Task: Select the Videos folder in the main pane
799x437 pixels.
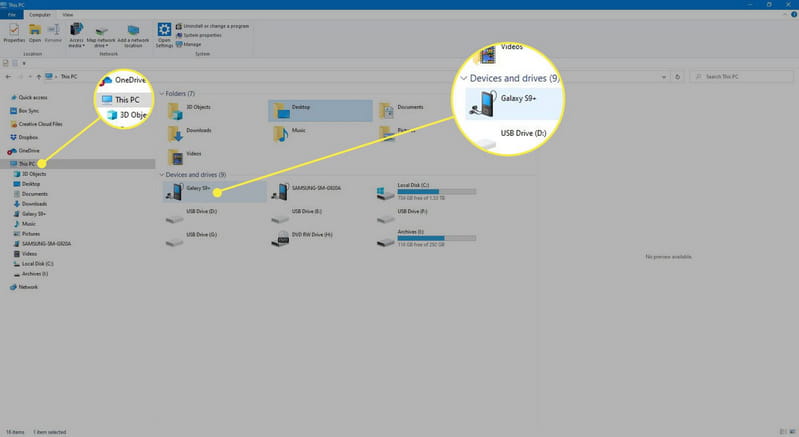Action: pos(184,157)
